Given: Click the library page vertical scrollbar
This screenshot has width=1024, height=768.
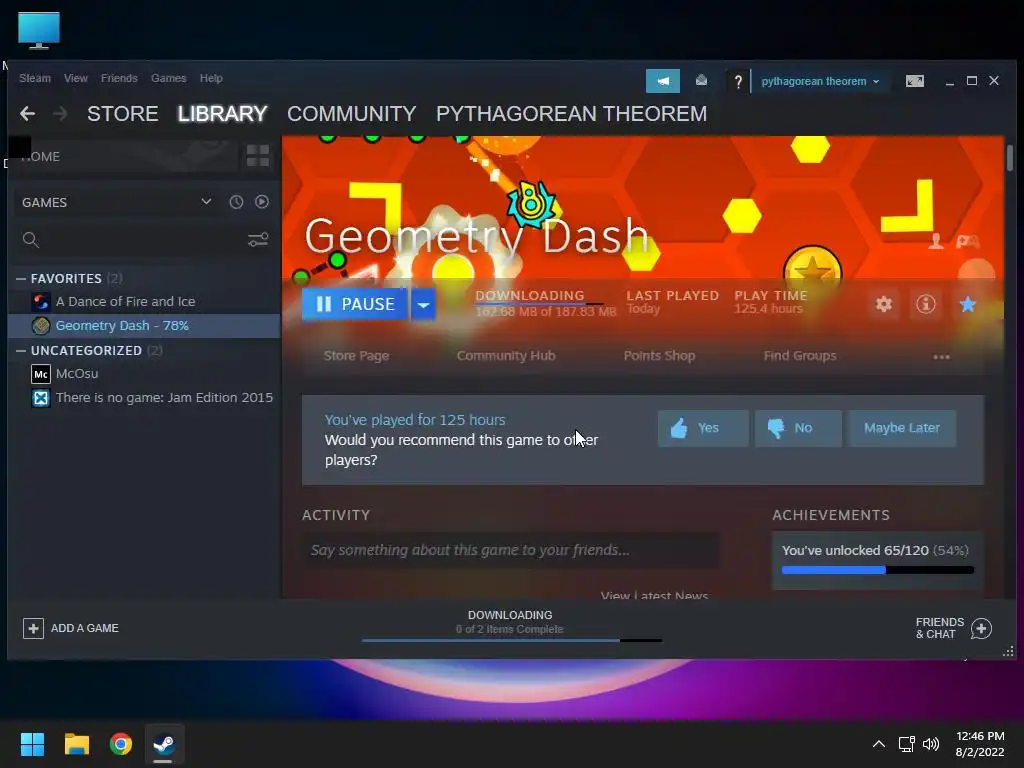Looking at the screenshot, I should [x=1010, y=158].
